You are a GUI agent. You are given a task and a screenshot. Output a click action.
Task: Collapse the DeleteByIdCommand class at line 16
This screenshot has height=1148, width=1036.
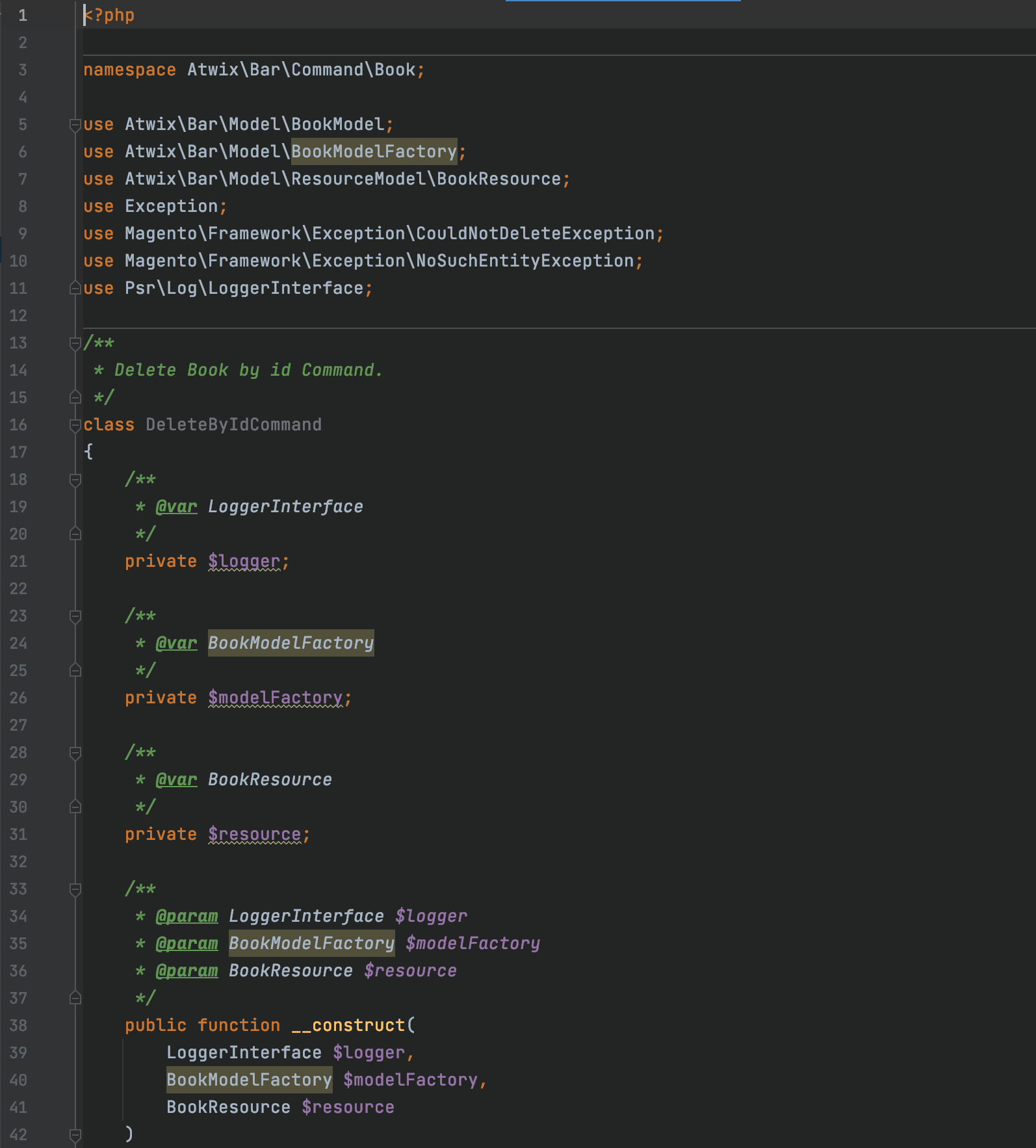[x=75, y=425]
